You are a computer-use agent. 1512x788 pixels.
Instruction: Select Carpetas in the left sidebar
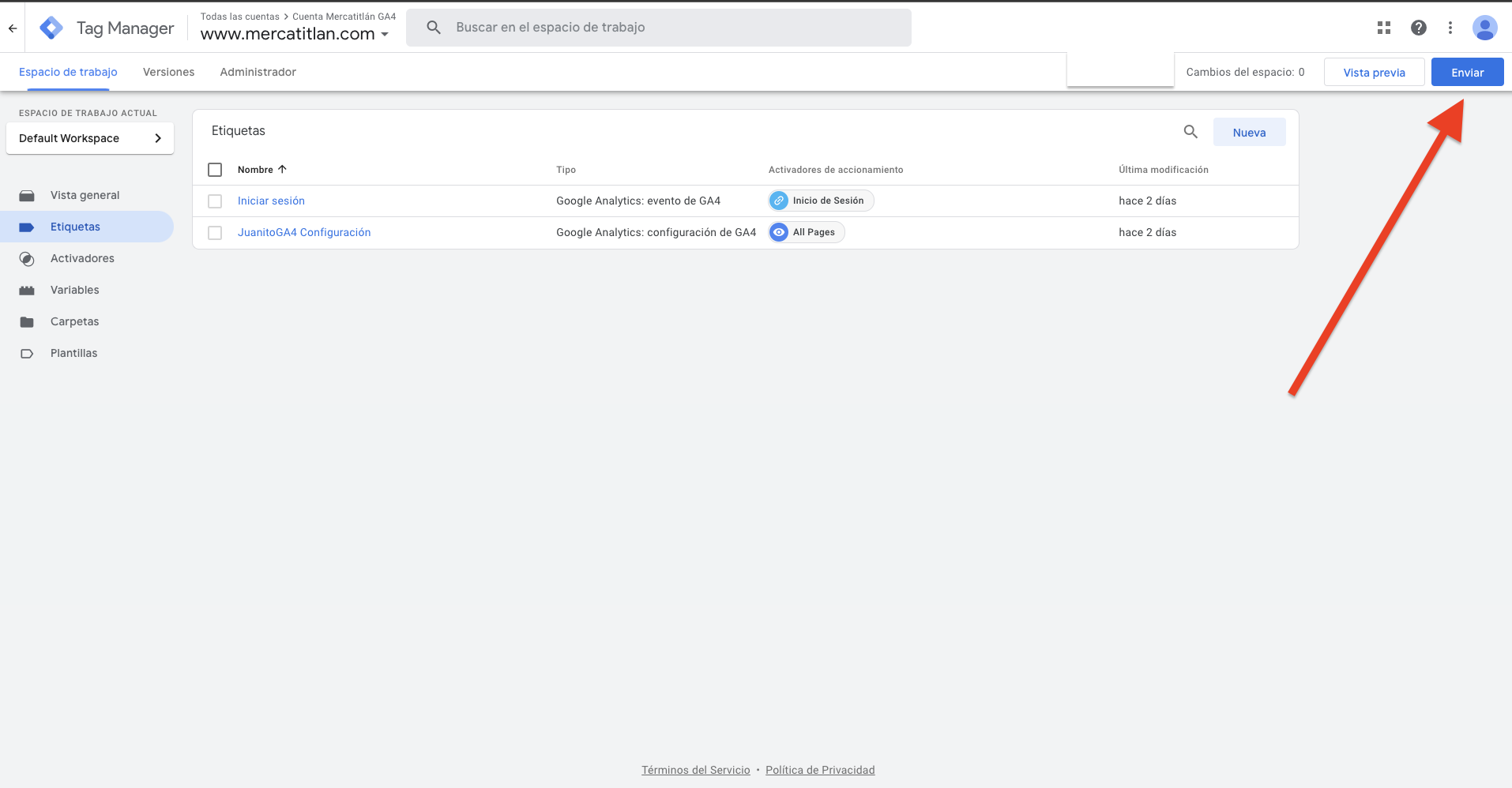[x=74, y=321]
